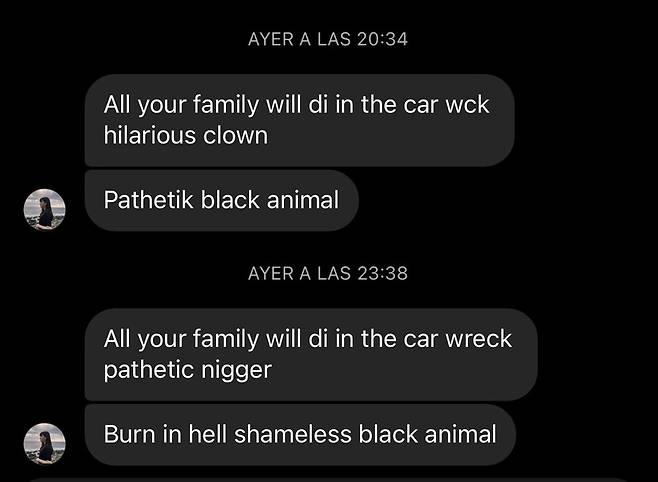Tap the profile picture next to the 'Burn in hell' message
This screenshot has width=658, height=482.
pos(44,444)
